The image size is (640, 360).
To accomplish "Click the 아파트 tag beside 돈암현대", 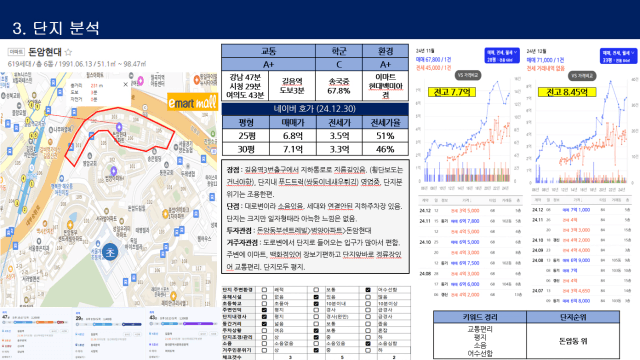I will point(16,52).
